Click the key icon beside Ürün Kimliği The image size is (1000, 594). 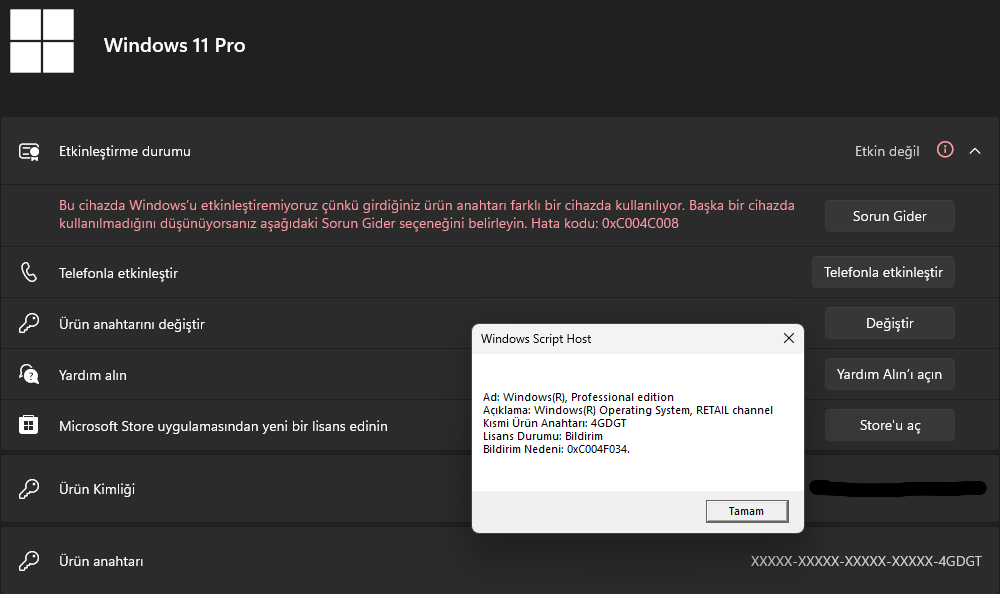[29, 489]
